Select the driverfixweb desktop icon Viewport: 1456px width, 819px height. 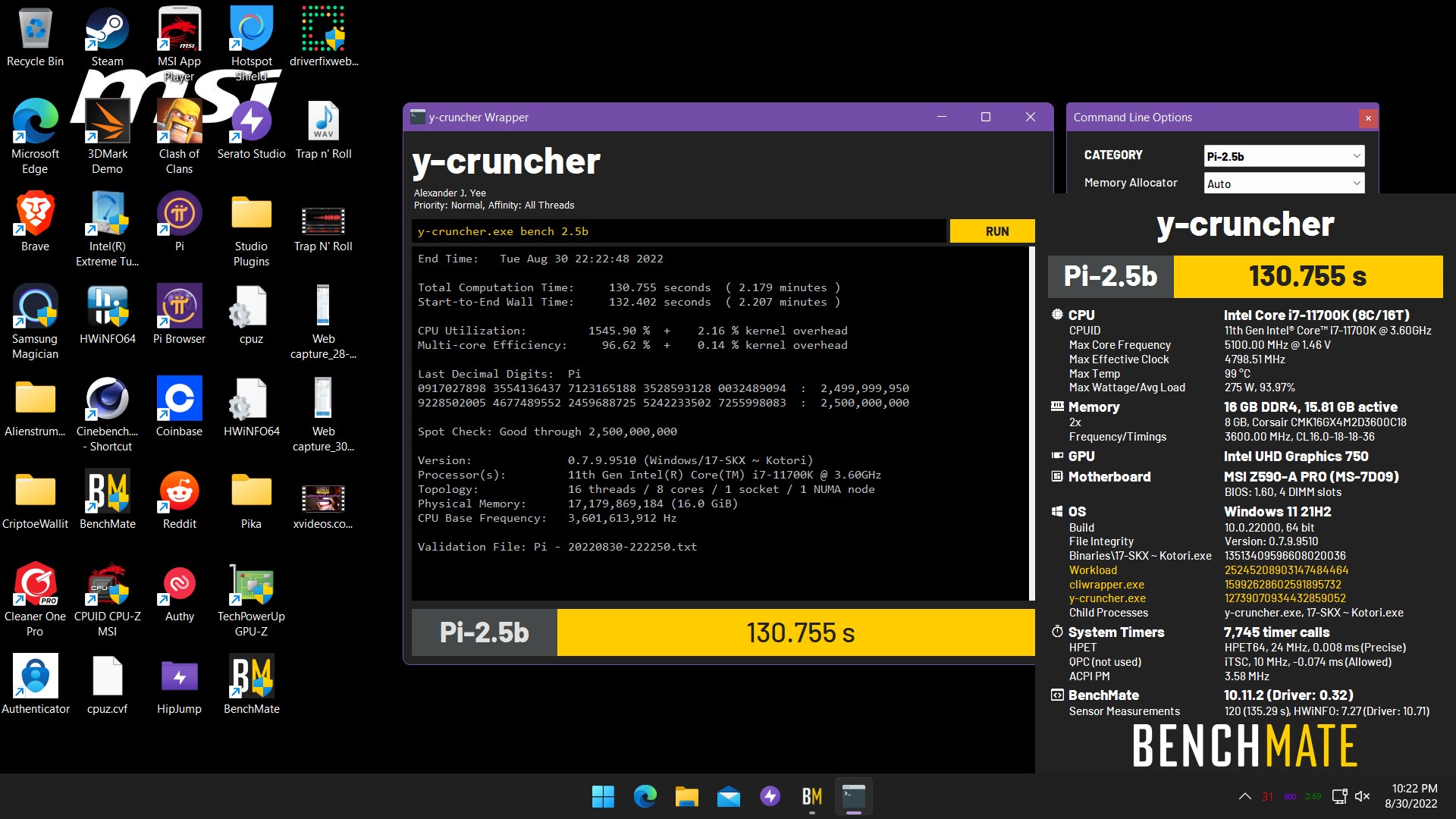tap(324, 38)
